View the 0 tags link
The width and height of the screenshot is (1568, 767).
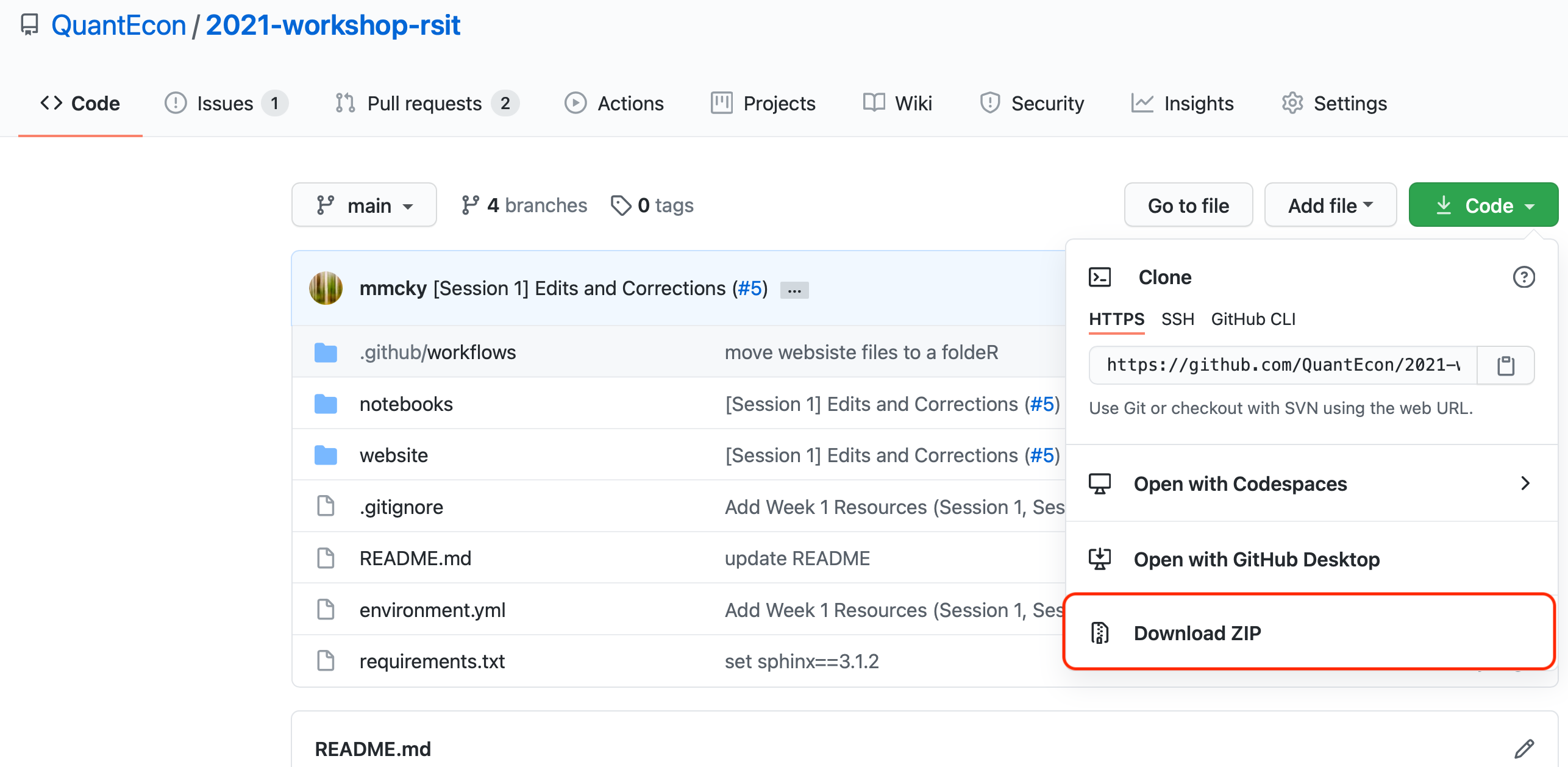[652, 205]
